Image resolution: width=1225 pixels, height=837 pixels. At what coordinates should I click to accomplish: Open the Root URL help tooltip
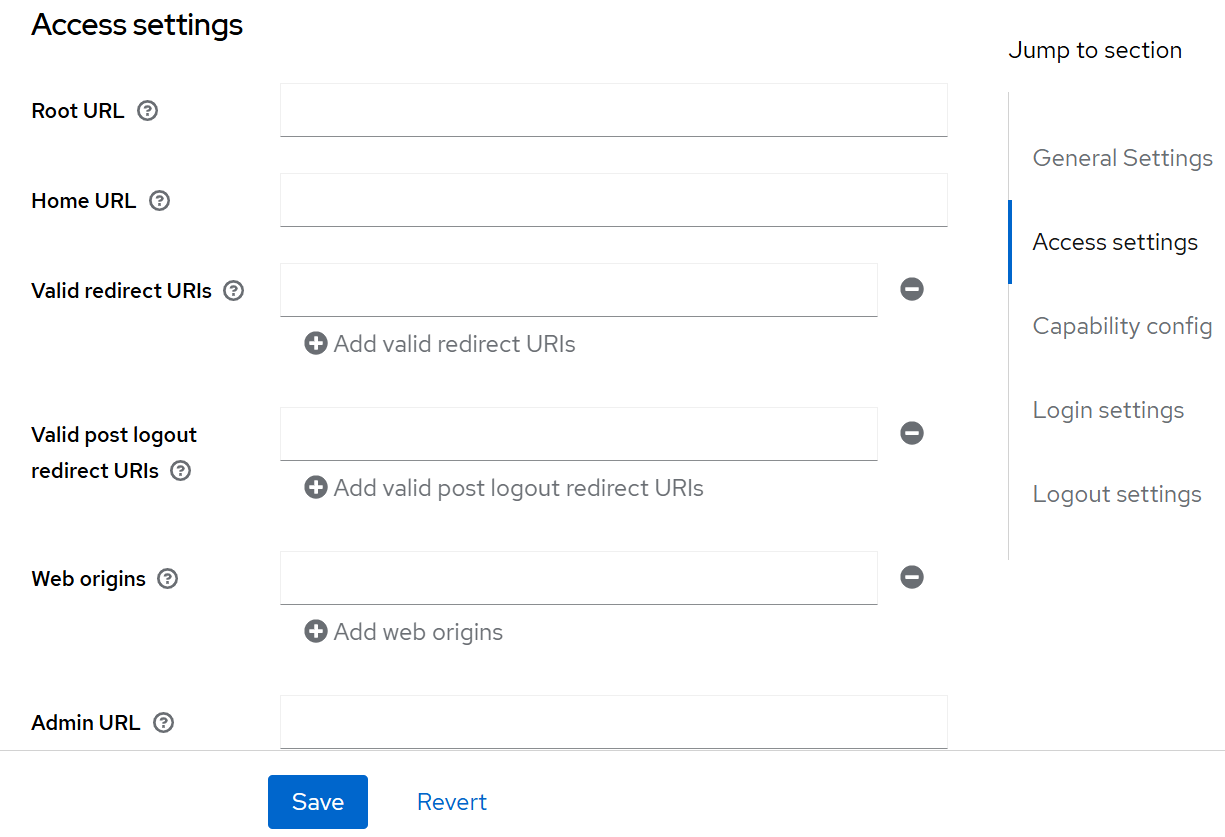[x=147, y=110]
